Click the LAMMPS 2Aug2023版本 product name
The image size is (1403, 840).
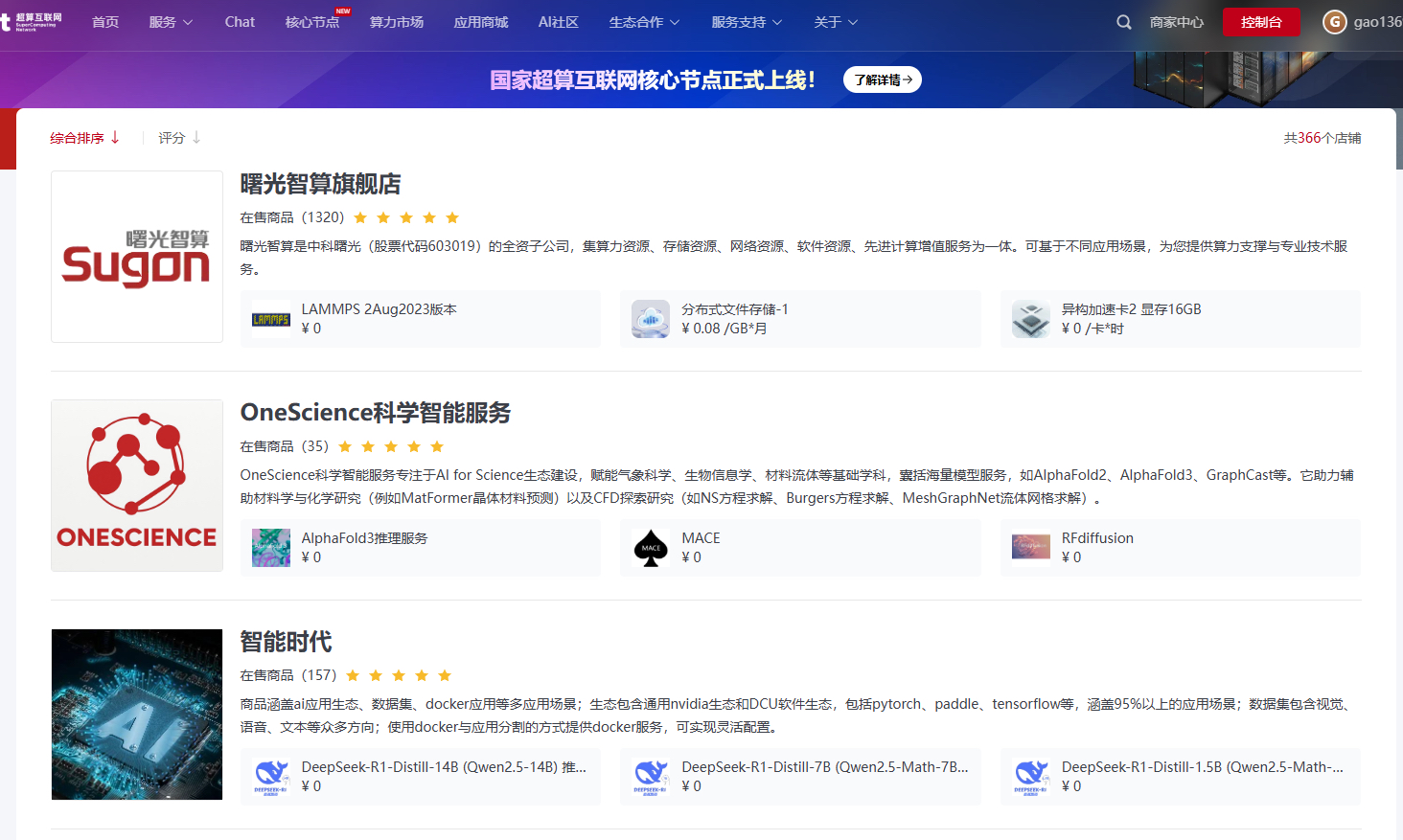point(379,309)
